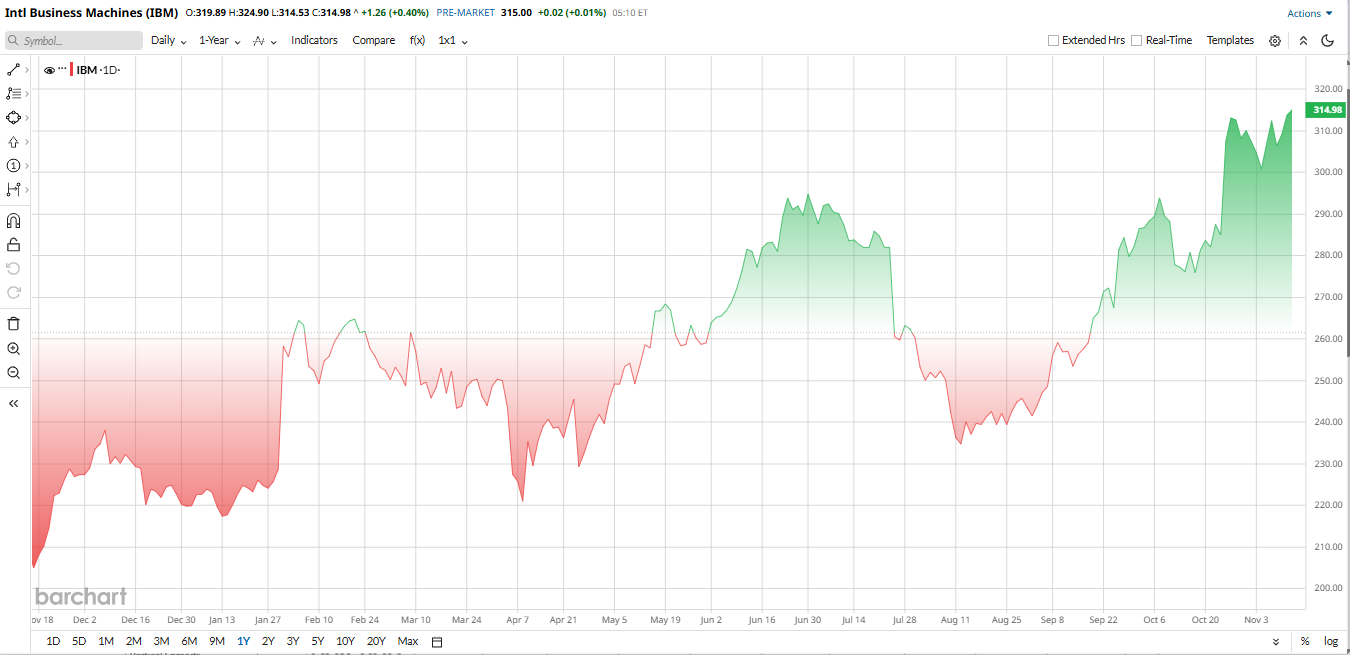Image resolution: width=1350 pixels, height=655 pixels.
Task: Select the 3M range
Action: (161, 642)
